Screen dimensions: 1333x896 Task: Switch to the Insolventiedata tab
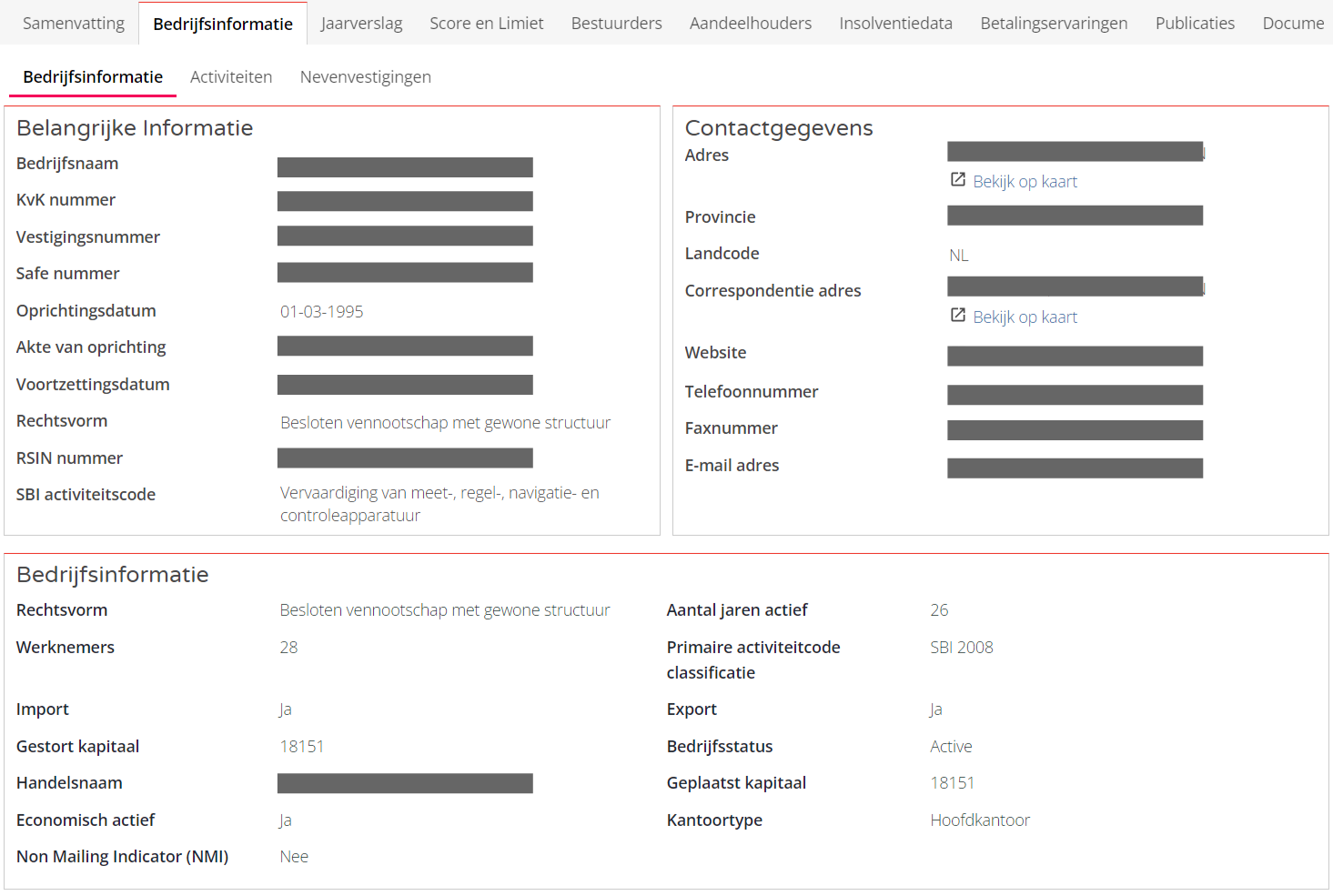click(x=895, y=23)
